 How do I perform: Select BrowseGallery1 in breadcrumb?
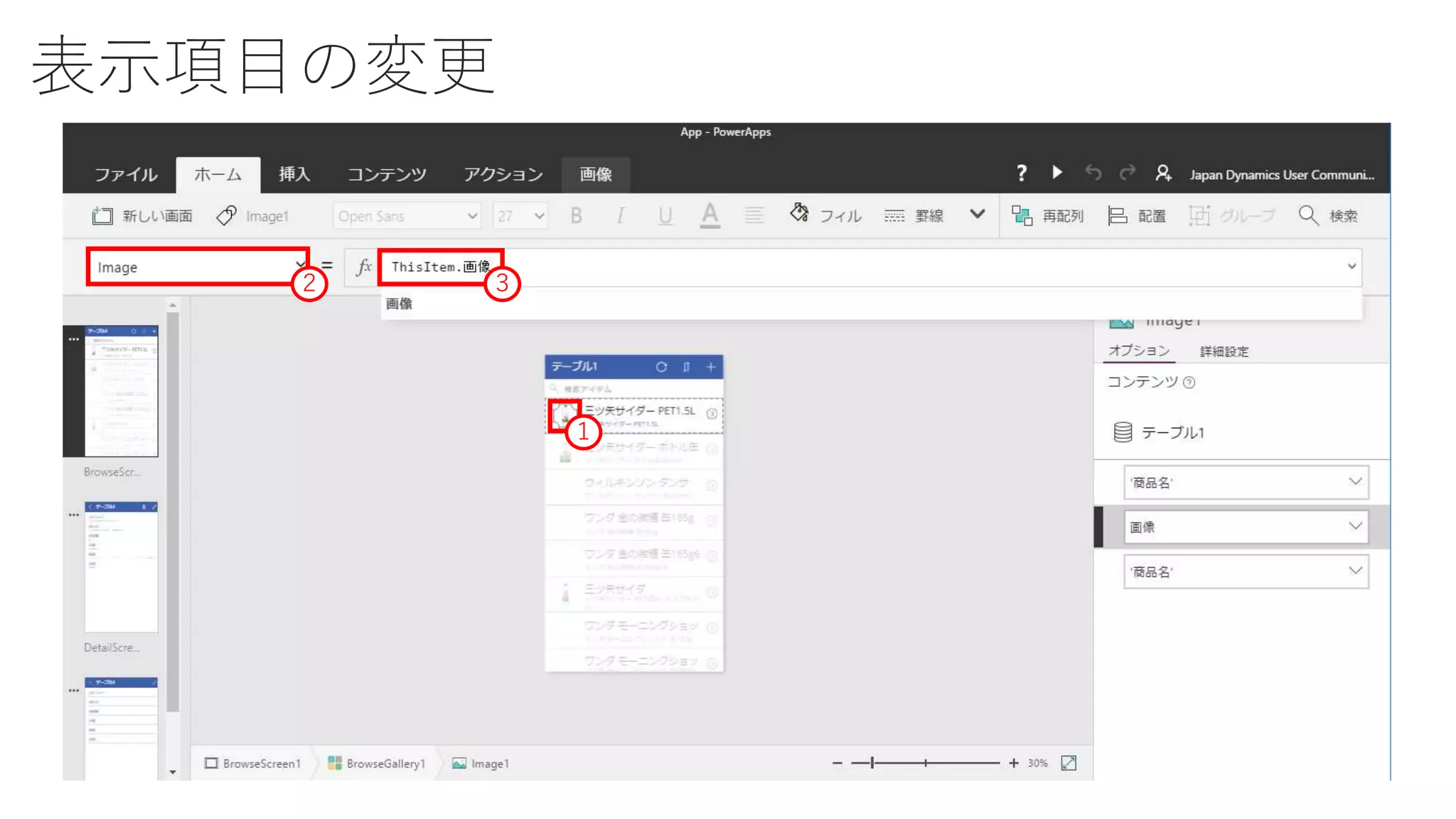[377, 764]
